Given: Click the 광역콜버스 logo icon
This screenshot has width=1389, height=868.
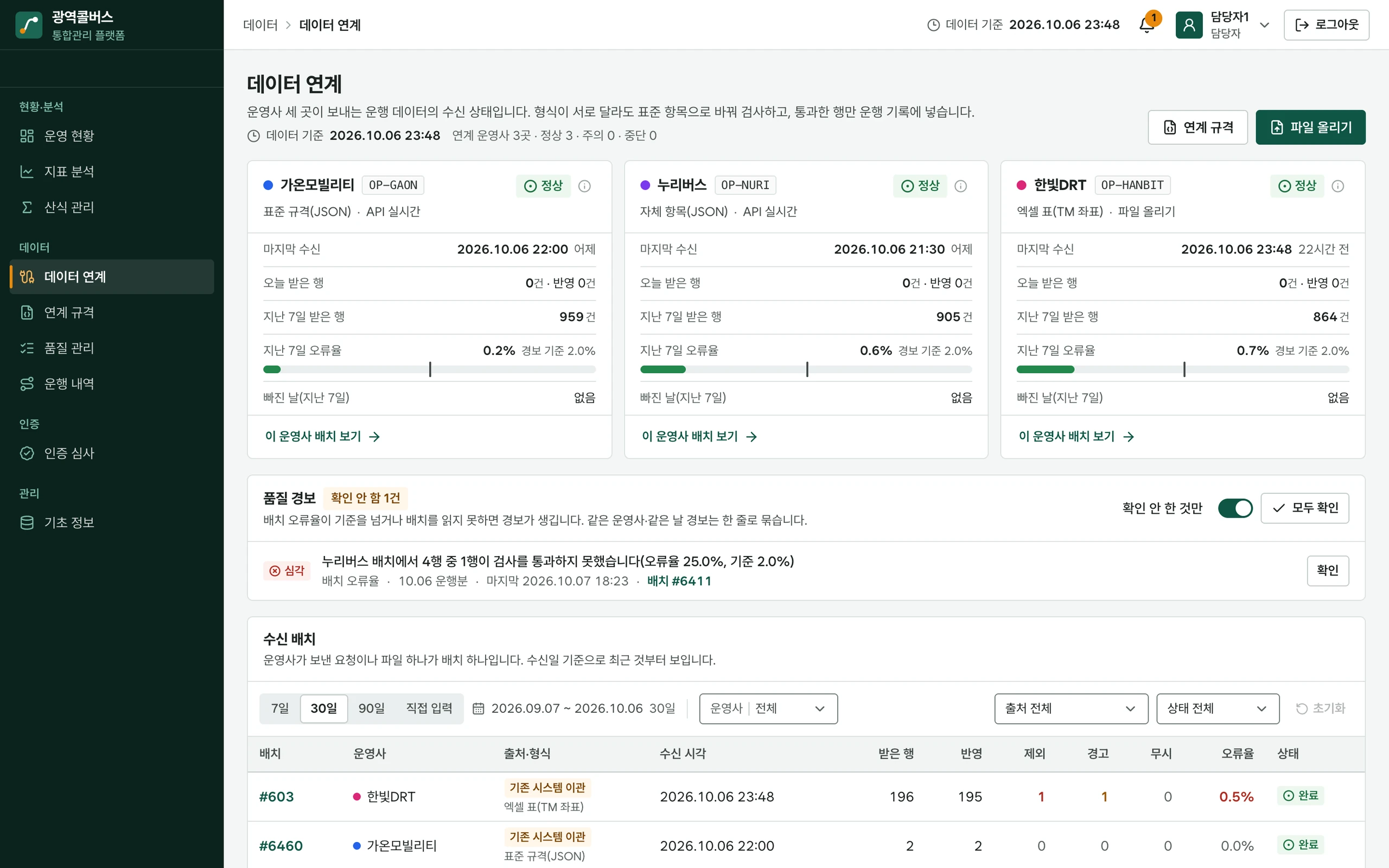Looking at the screenshot, I should (x=29, y=25).
